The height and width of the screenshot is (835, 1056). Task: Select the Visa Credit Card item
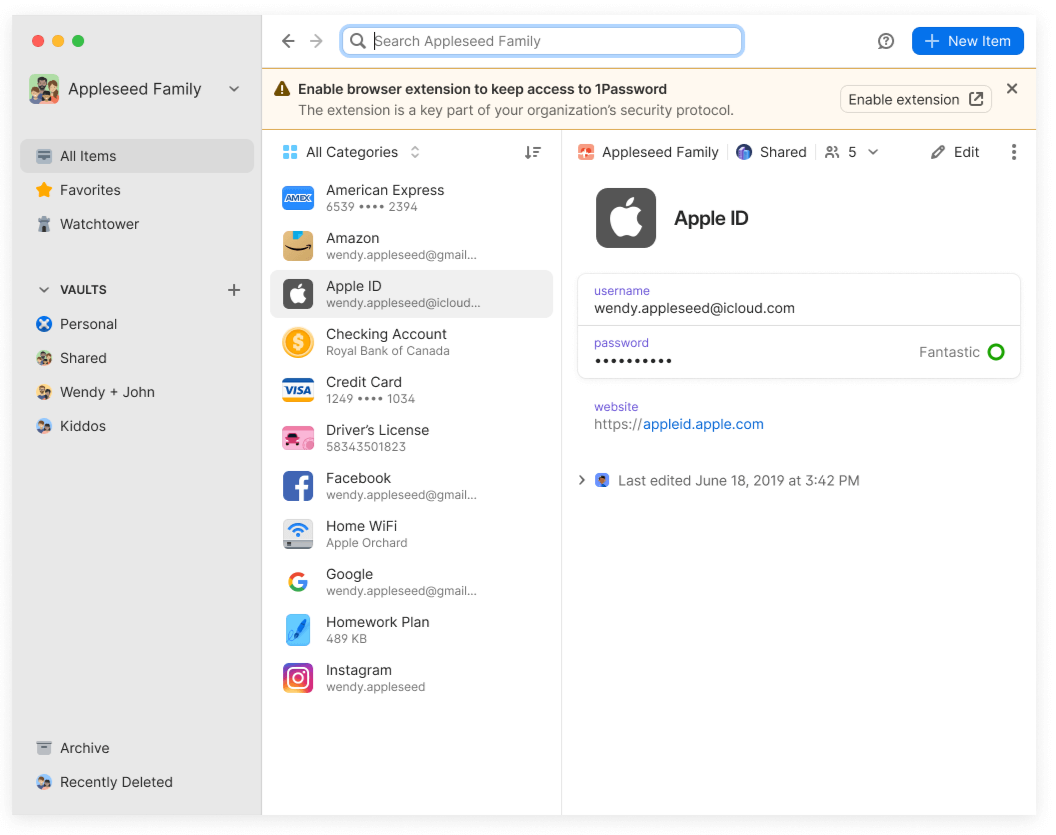pyautogui.click(x=411, y=390)
